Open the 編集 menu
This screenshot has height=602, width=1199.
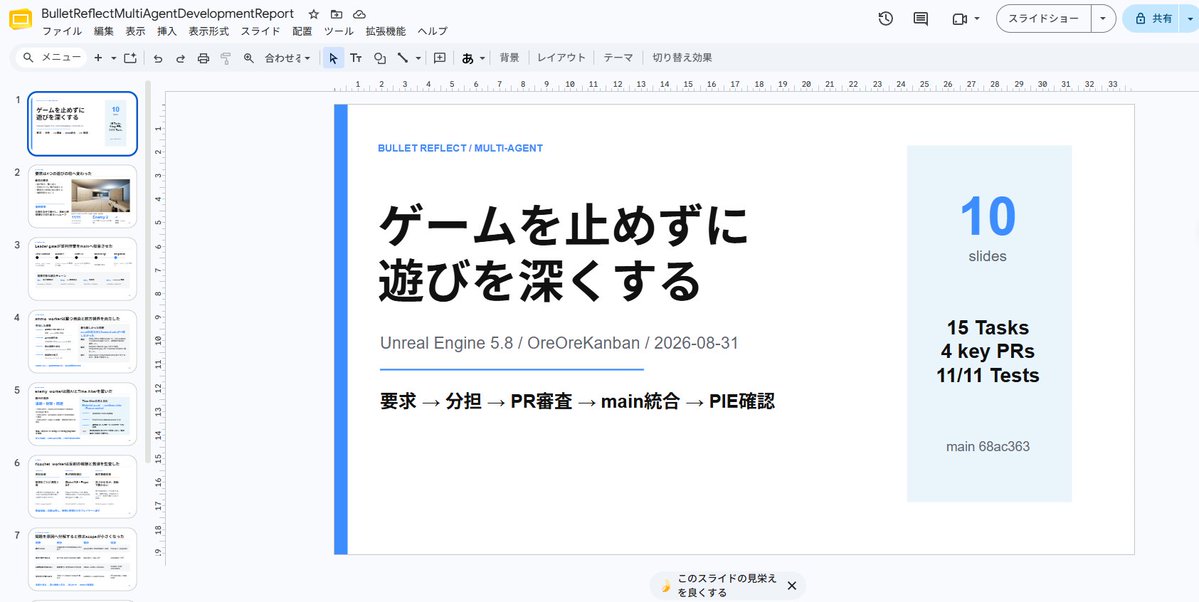coord(104,31)
